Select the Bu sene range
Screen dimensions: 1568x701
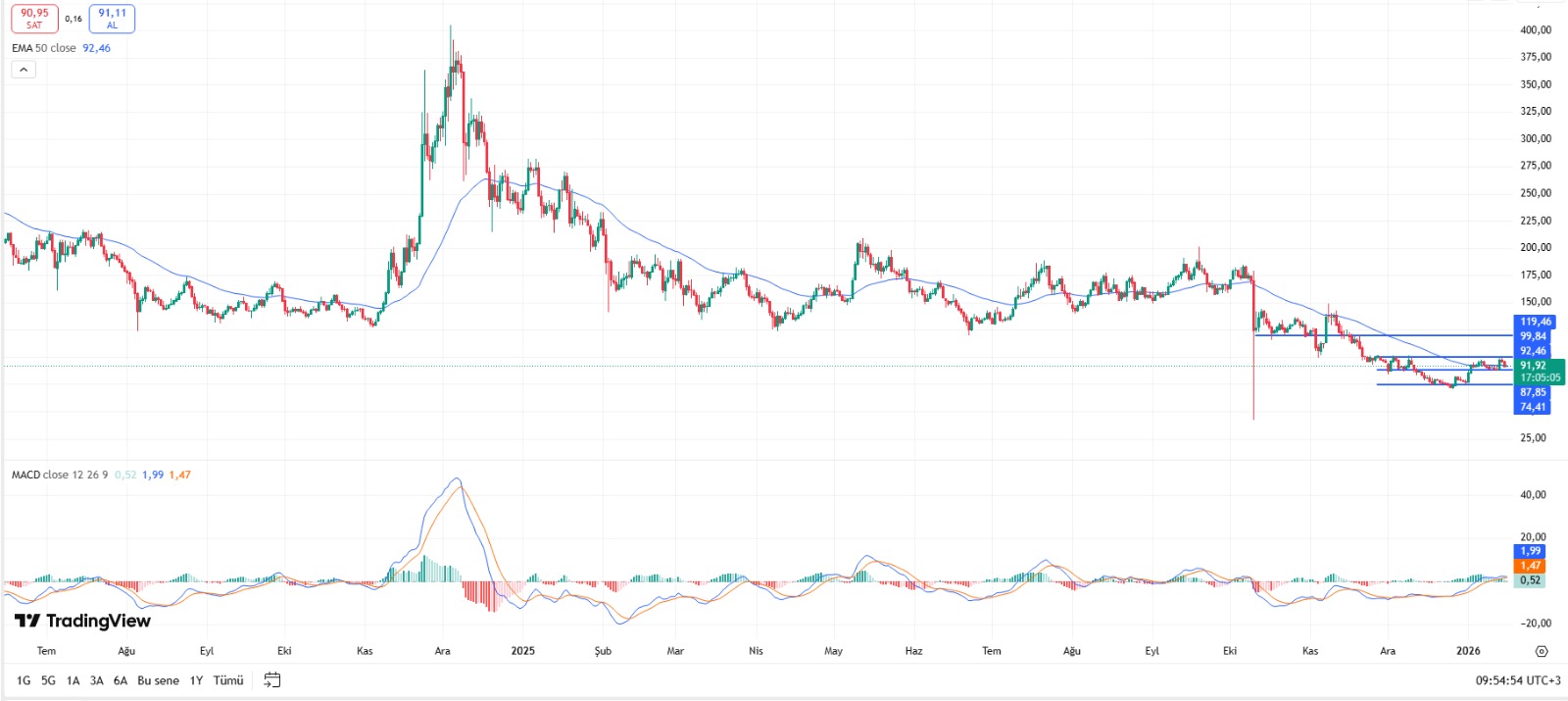coord(158,680)
